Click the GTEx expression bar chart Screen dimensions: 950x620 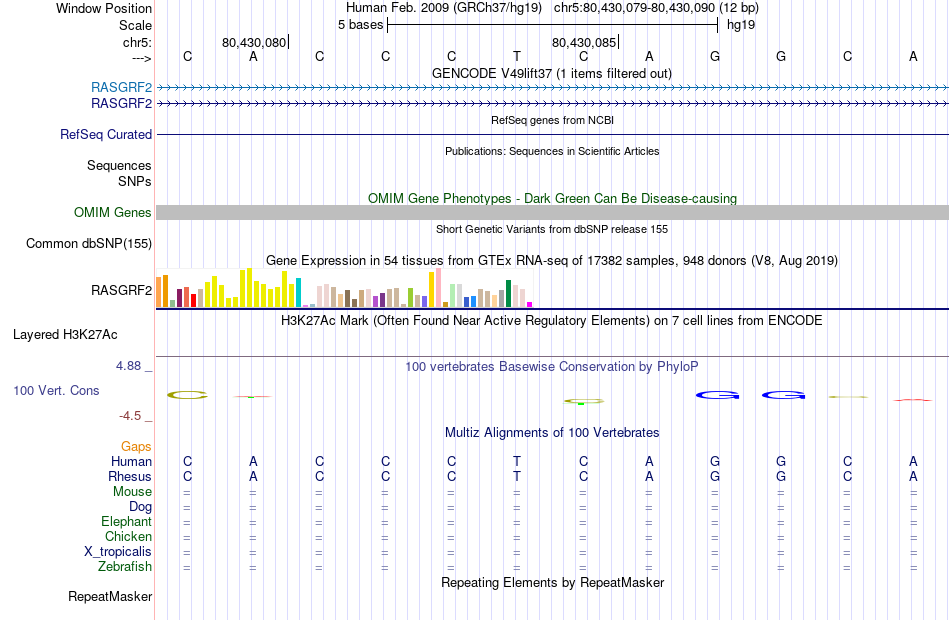tap(344, 288)
